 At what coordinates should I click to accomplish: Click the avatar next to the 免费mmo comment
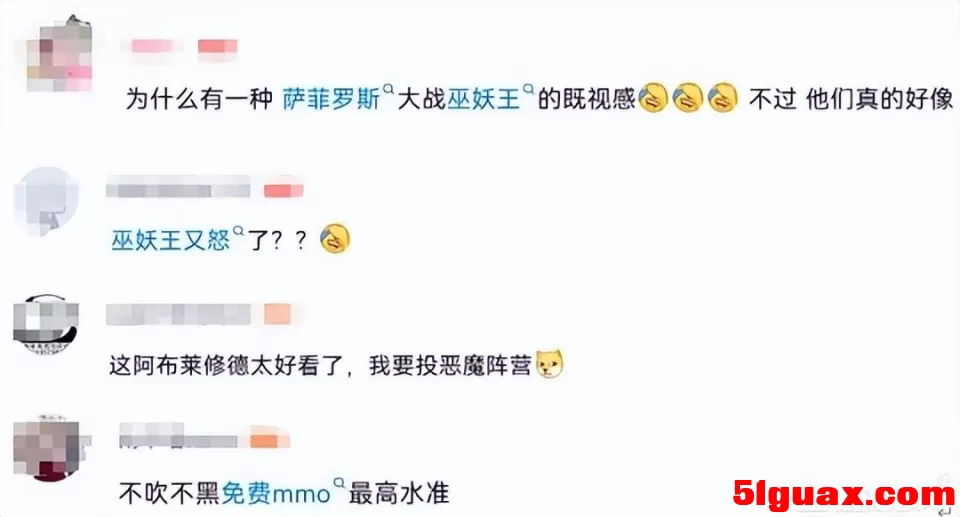click(x=47, y=450)
